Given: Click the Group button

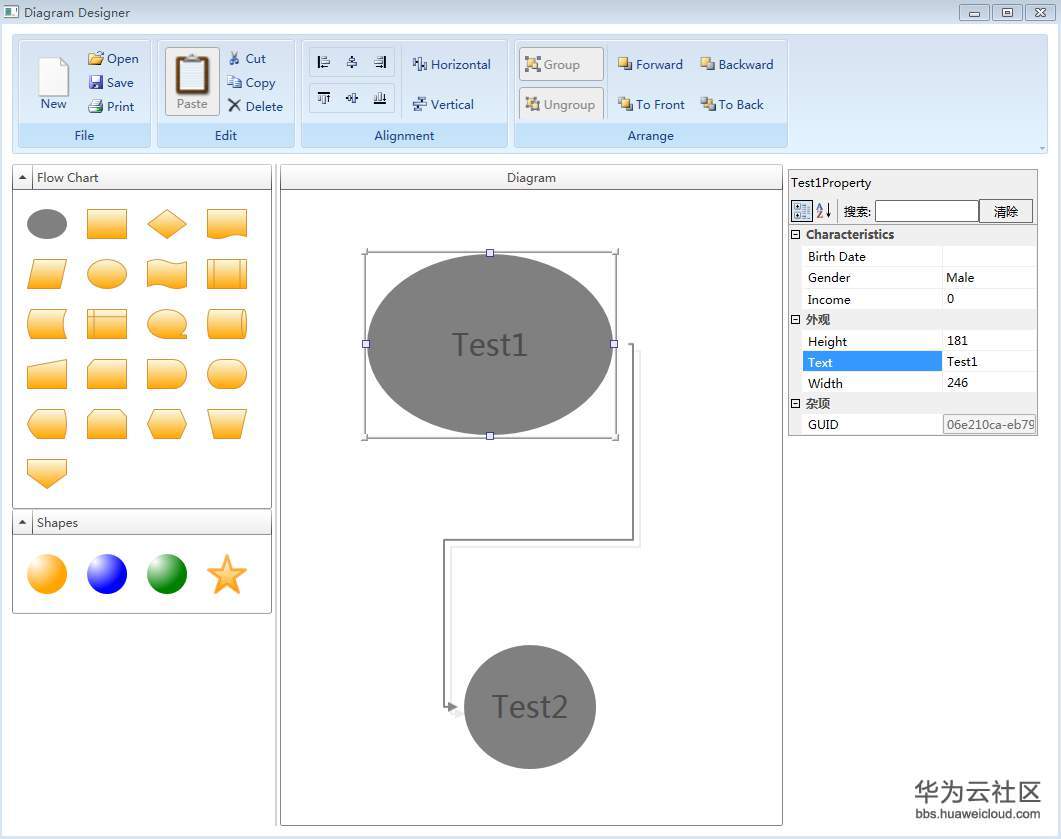Looking at the screenshot, I should (x=561, y=64).
